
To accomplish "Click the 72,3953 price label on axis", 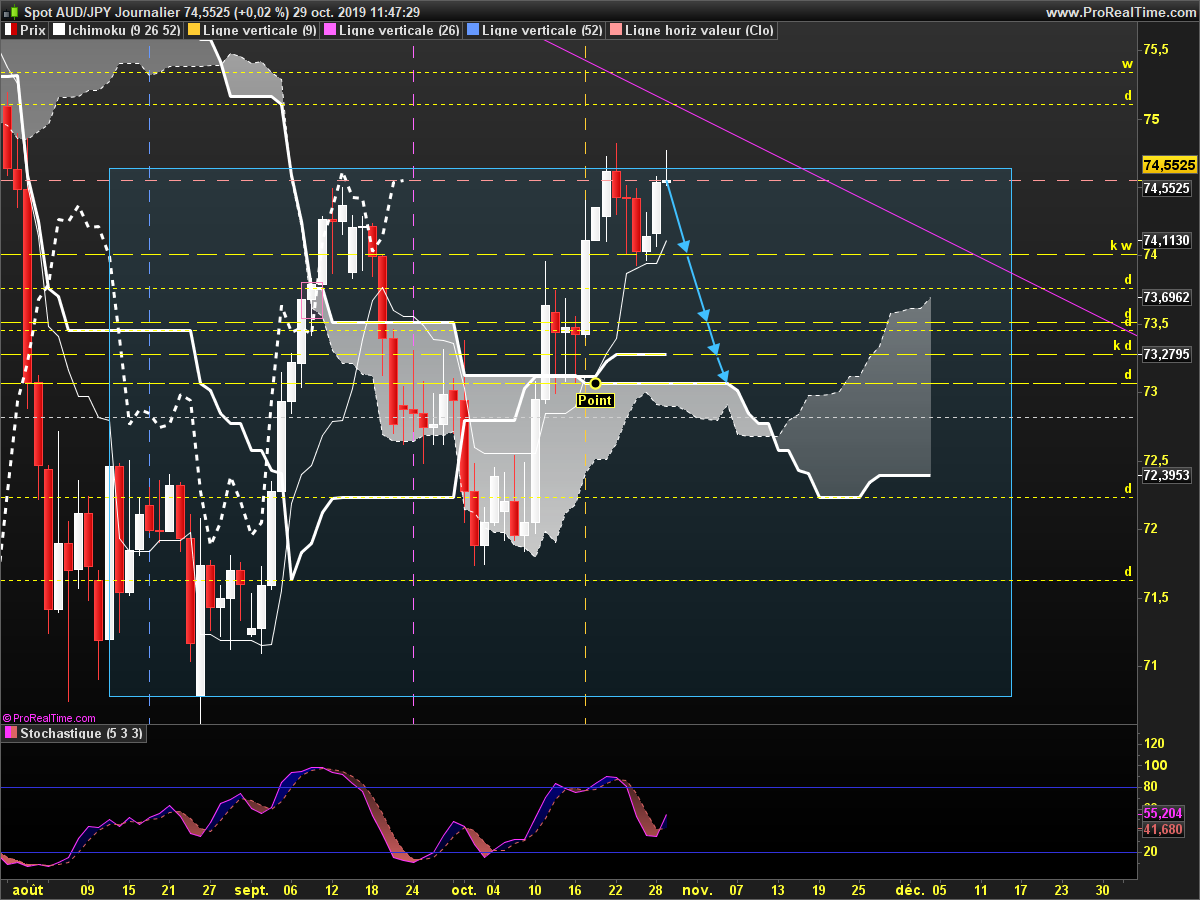I will point(1166,476).
